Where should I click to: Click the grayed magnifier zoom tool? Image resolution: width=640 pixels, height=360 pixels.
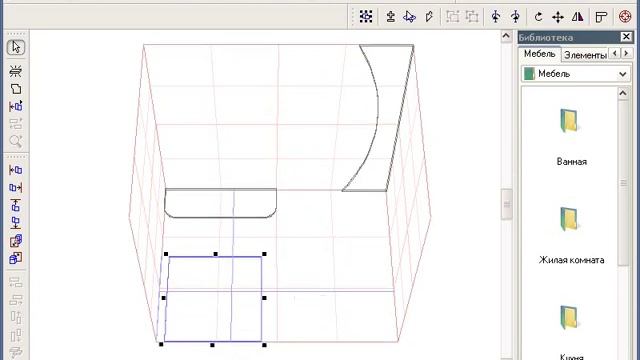[16, 141]
